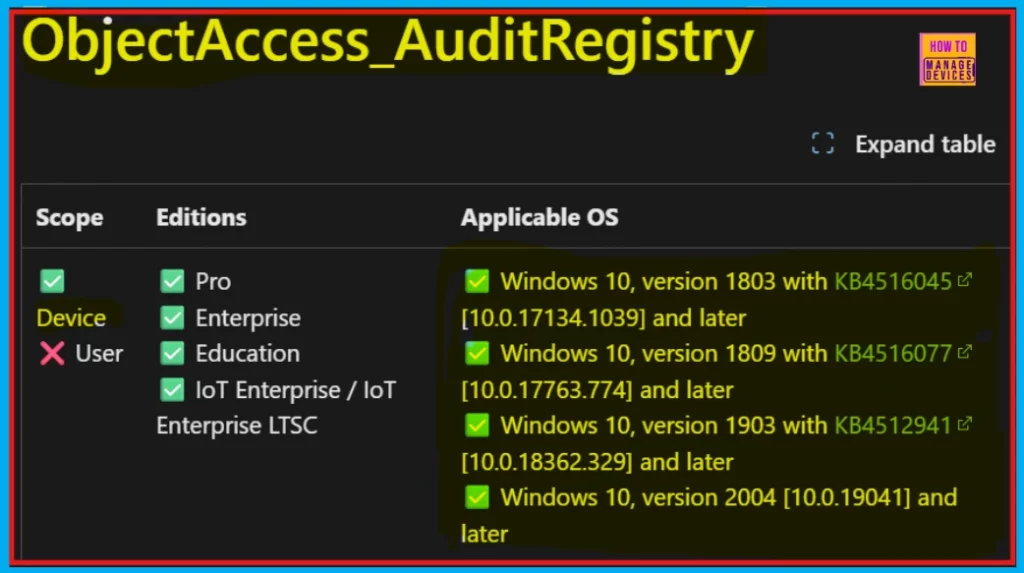Click the [10.0.18362.329] and later text
This screenshot has width=1024, height=573.
point(598,462)
